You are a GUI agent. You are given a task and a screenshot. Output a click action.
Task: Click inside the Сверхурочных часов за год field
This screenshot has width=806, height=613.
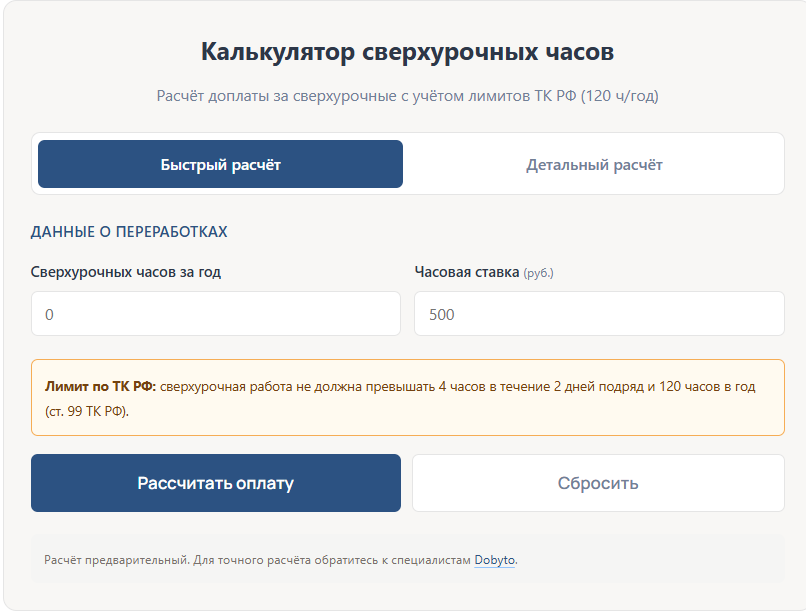click(216, 313)
